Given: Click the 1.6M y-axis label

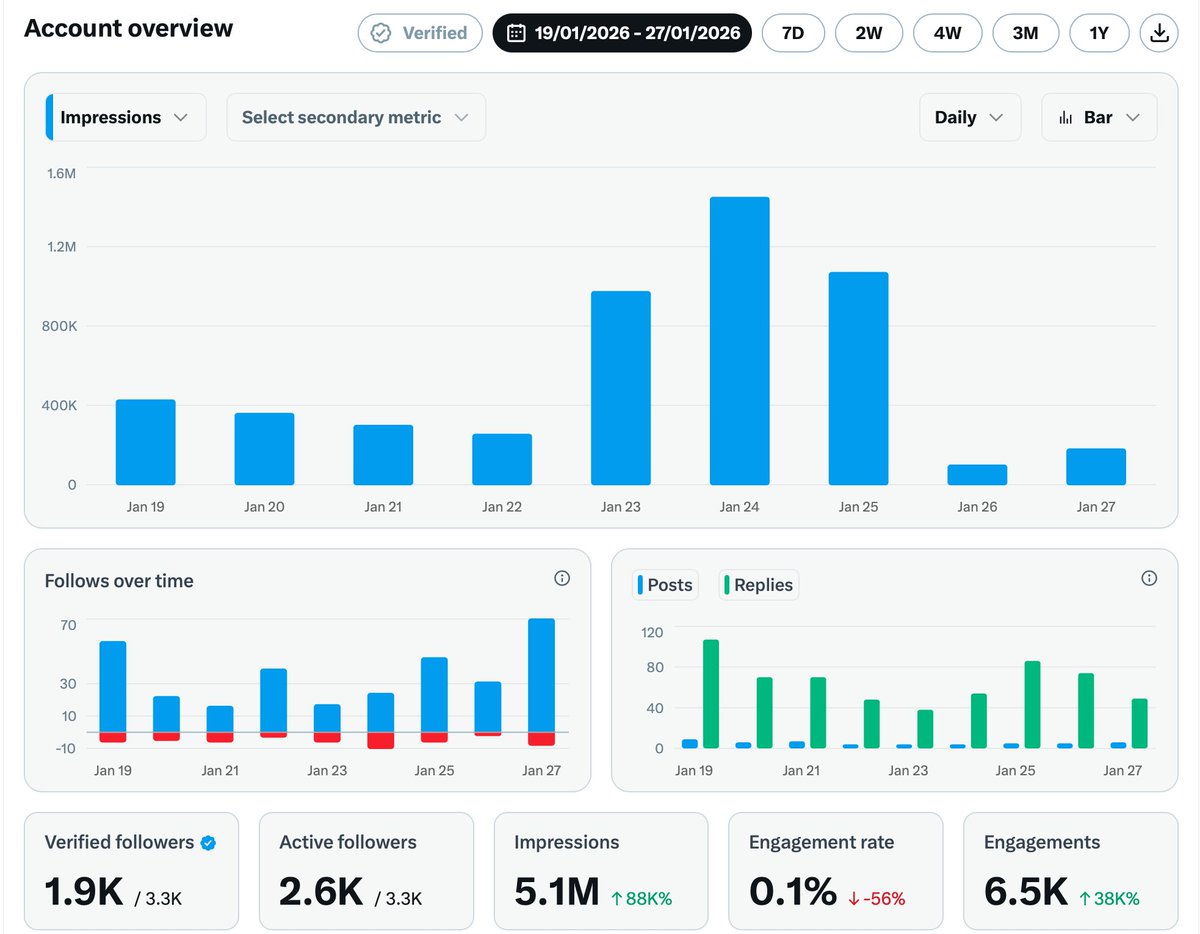Looking at the screenshot, I should click(x=61, y=174).
